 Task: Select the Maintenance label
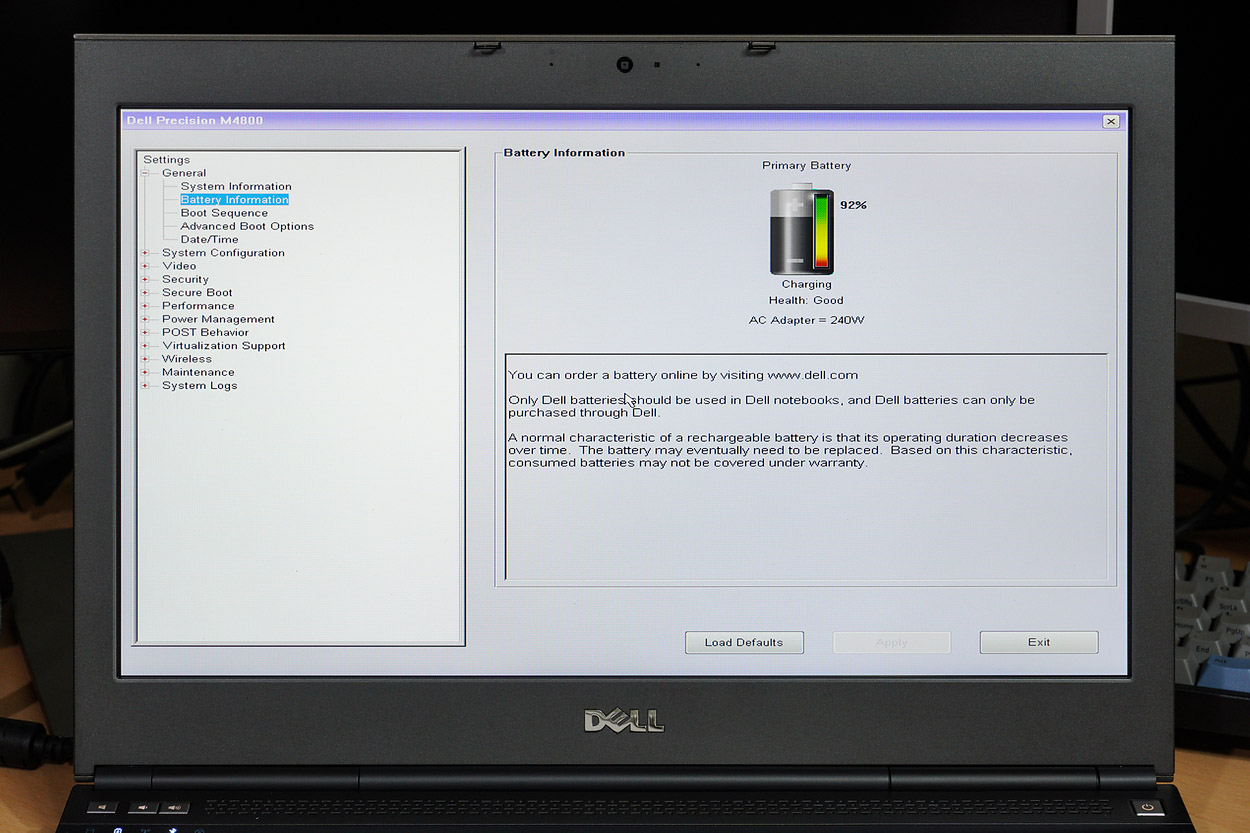[x=198, y=372]
